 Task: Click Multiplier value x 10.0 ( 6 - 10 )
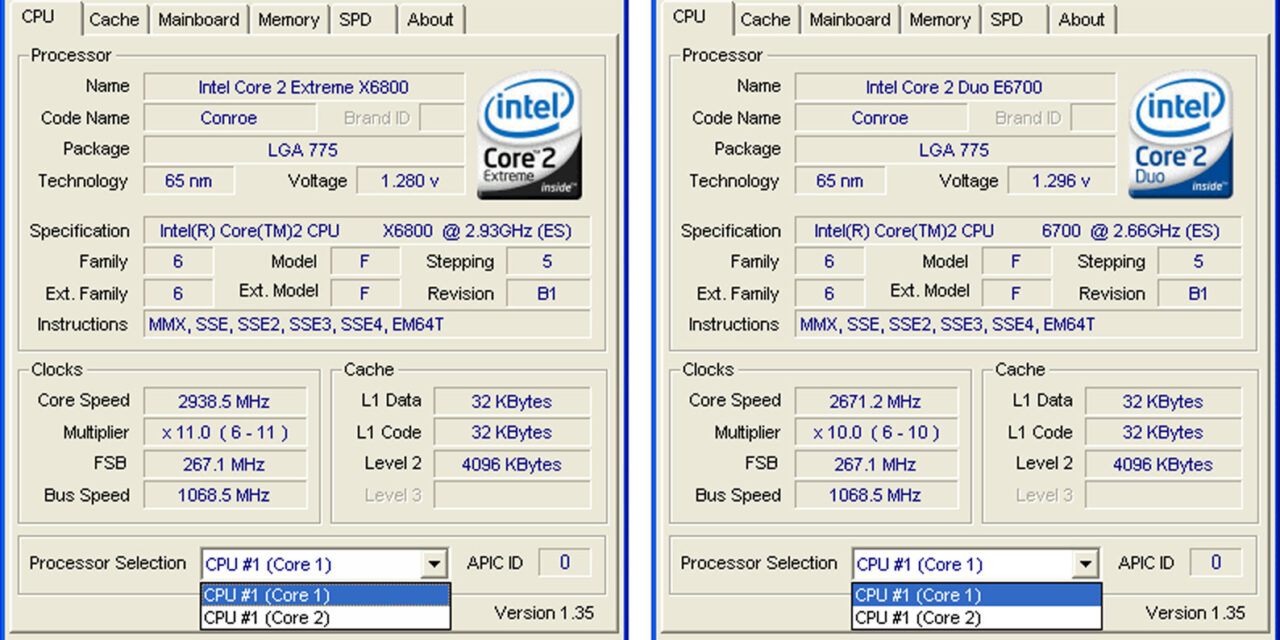[x=875, y=433]
